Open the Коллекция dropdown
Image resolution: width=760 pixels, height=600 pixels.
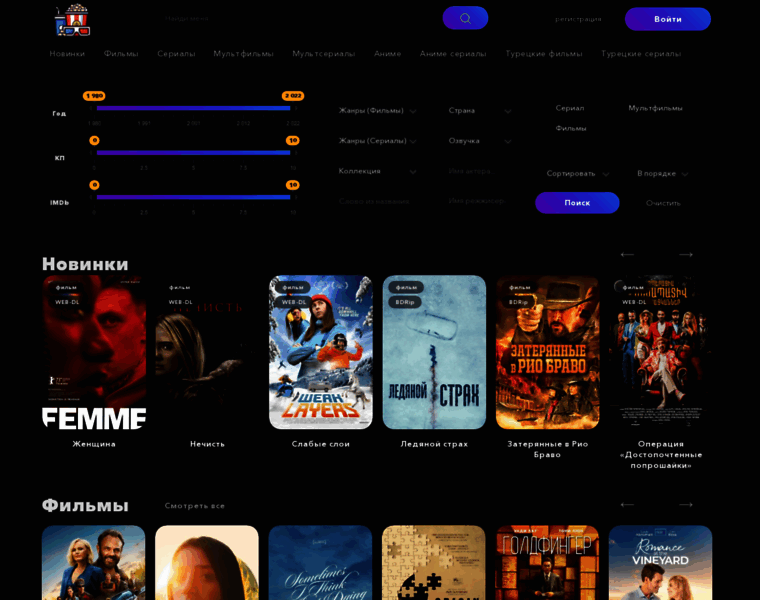[377, 171]
